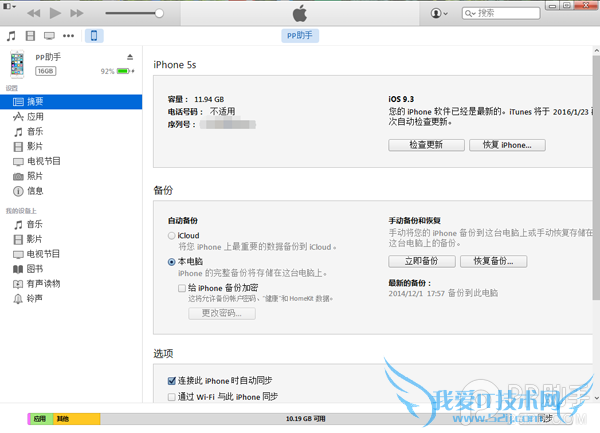Click the play button
Image resolution: width=600 pixels, height=433 pixels.
[55, 13]
